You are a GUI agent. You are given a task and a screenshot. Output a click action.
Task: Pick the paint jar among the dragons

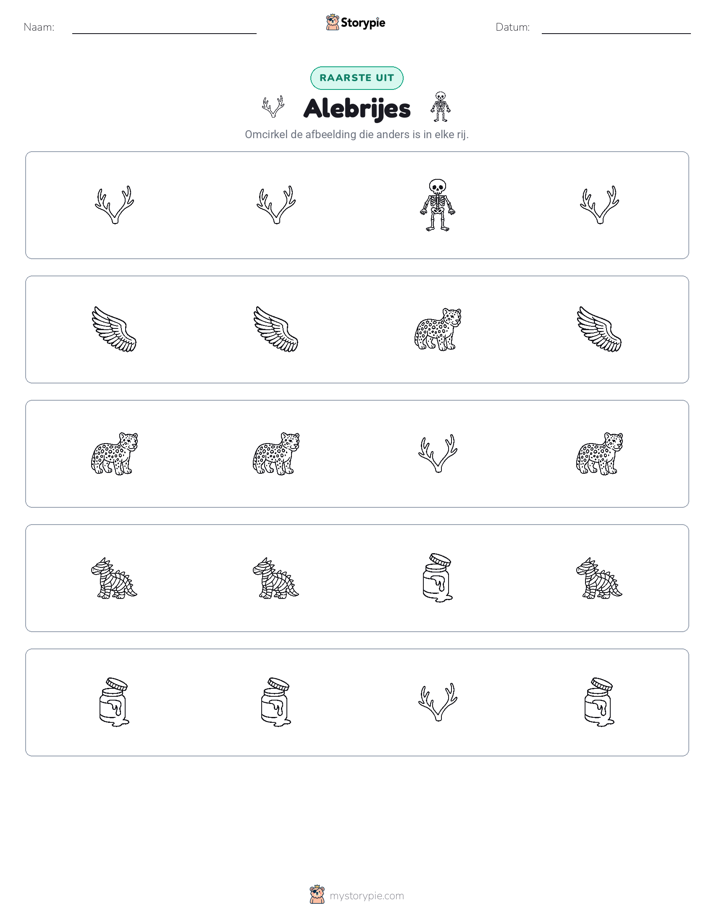[x=438, y=578]
